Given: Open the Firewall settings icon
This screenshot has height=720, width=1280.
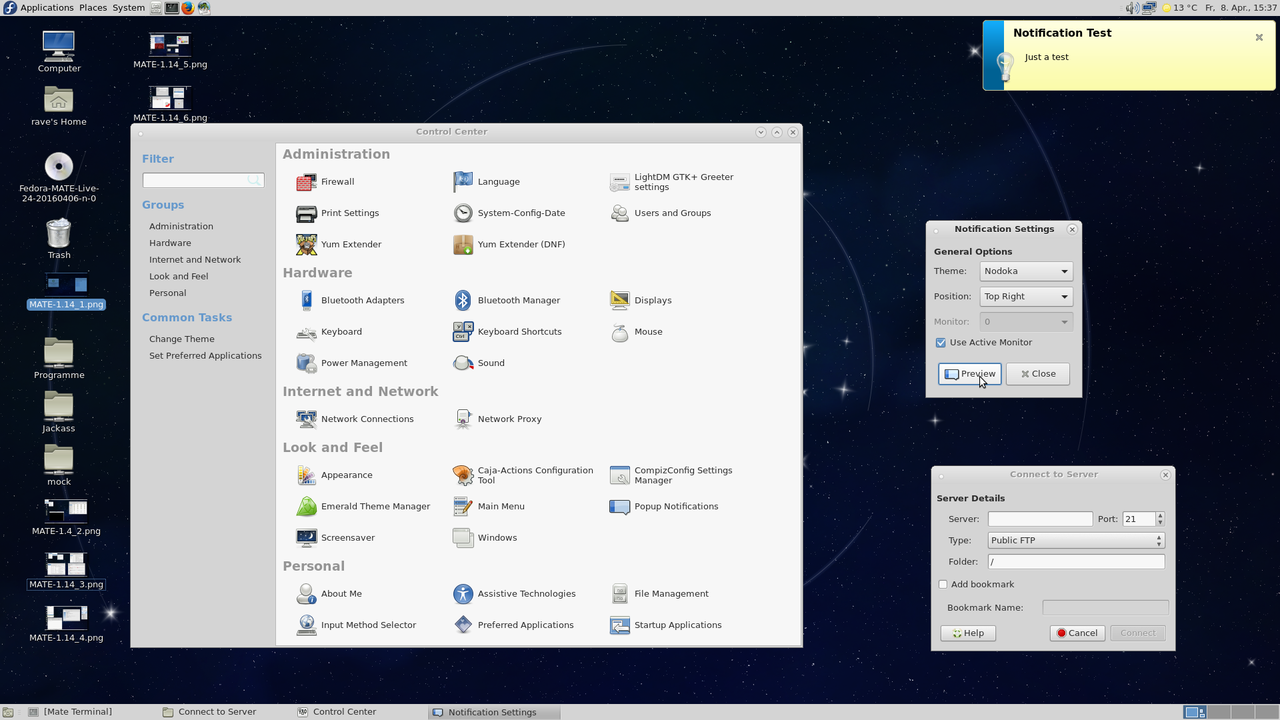Looking at the screenshot, I should pyautogui.click(x=306, y=182).
